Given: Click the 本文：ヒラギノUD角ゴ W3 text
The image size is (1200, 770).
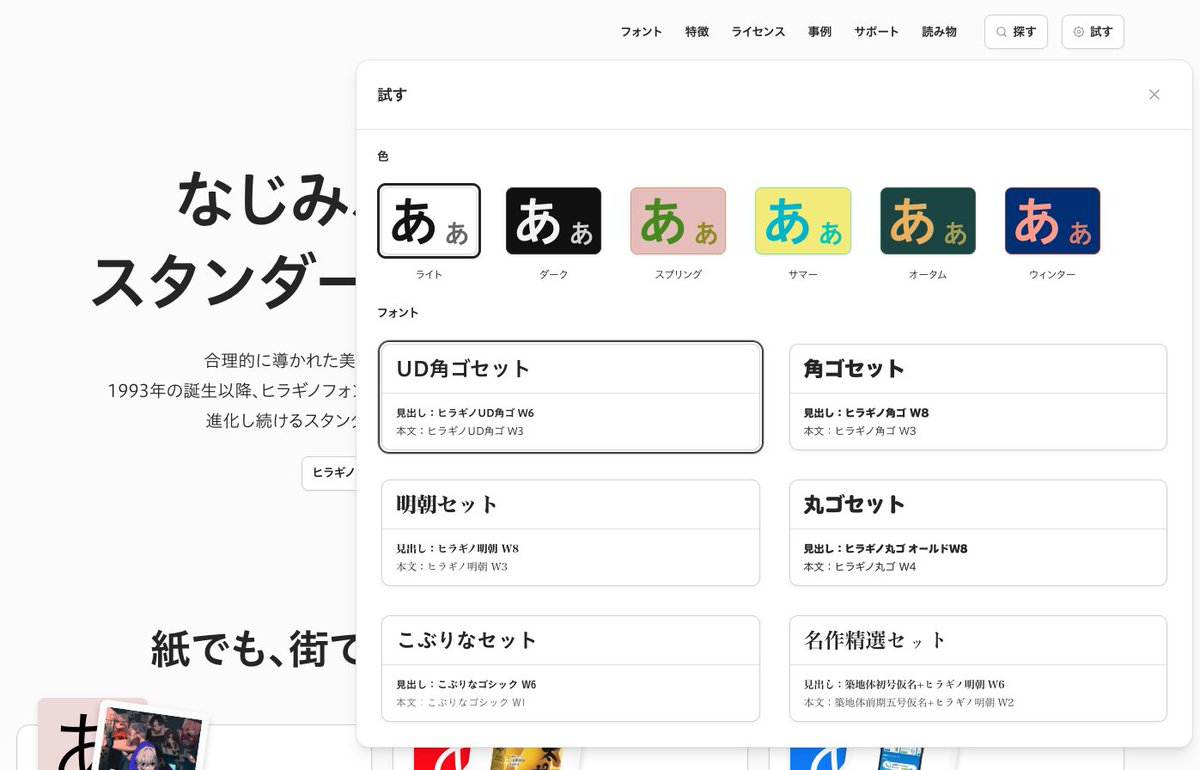Looking at the screenshot, I should 460,431.
